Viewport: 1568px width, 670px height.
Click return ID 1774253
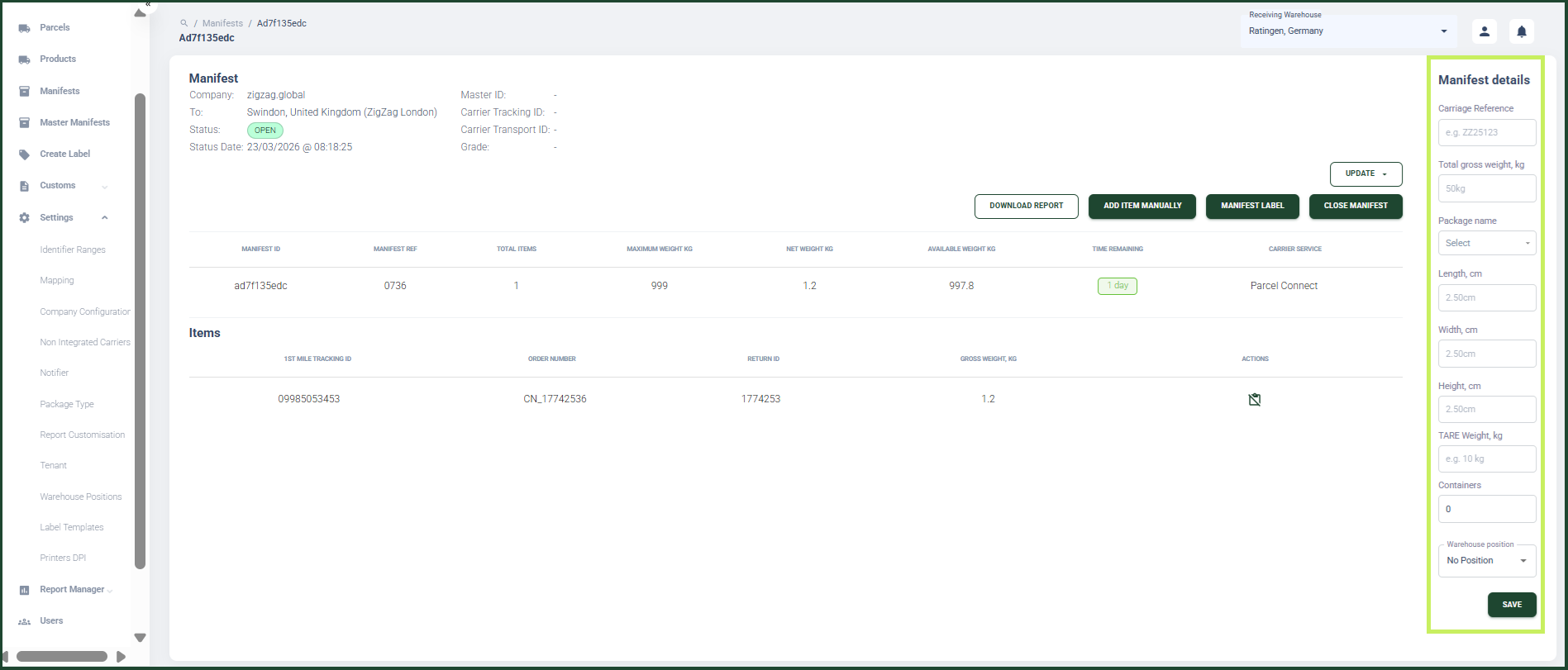point(760,399)
